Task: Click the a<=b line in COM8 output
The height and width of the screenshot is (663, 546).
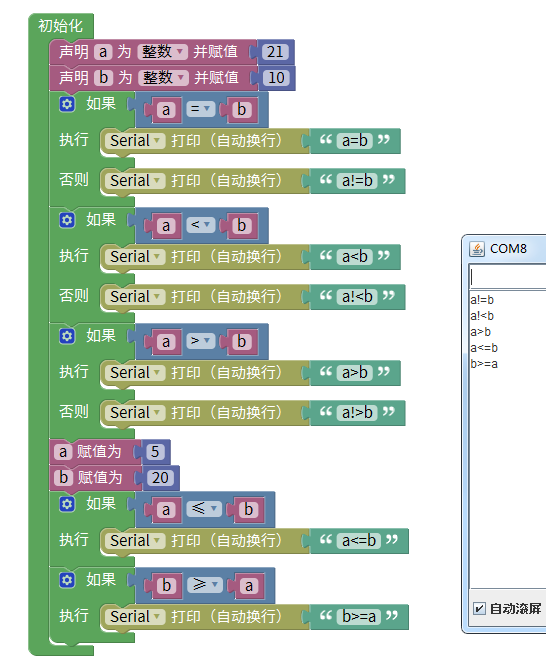Action: [x=484, y=348]
